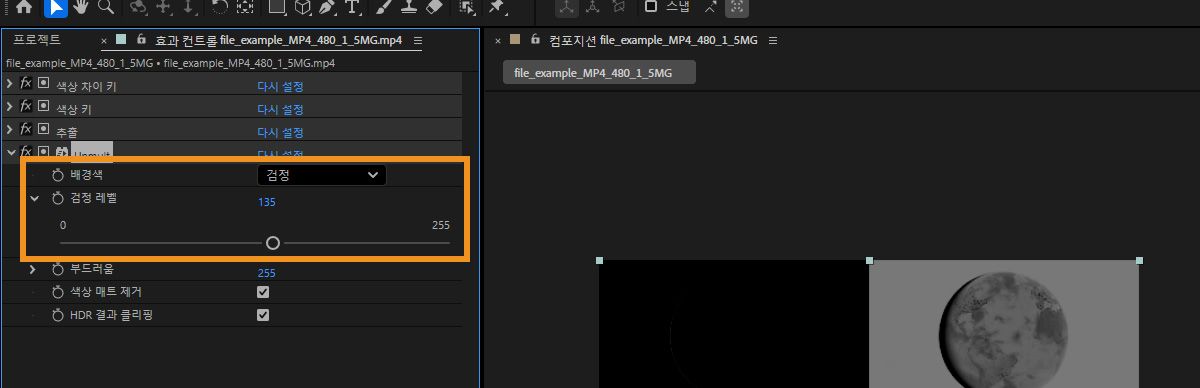
Task: Select the Rotation tool
Action: tap(220, 7)
